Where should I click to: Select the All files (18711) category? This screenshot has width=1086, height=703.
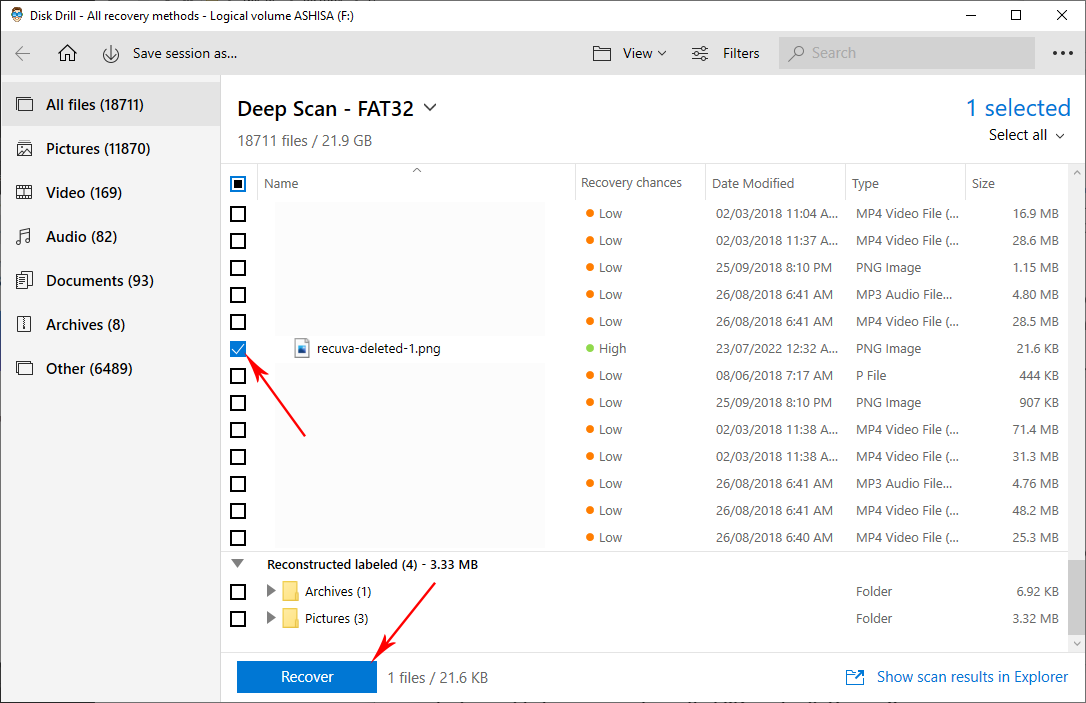(x=111, y=105)
